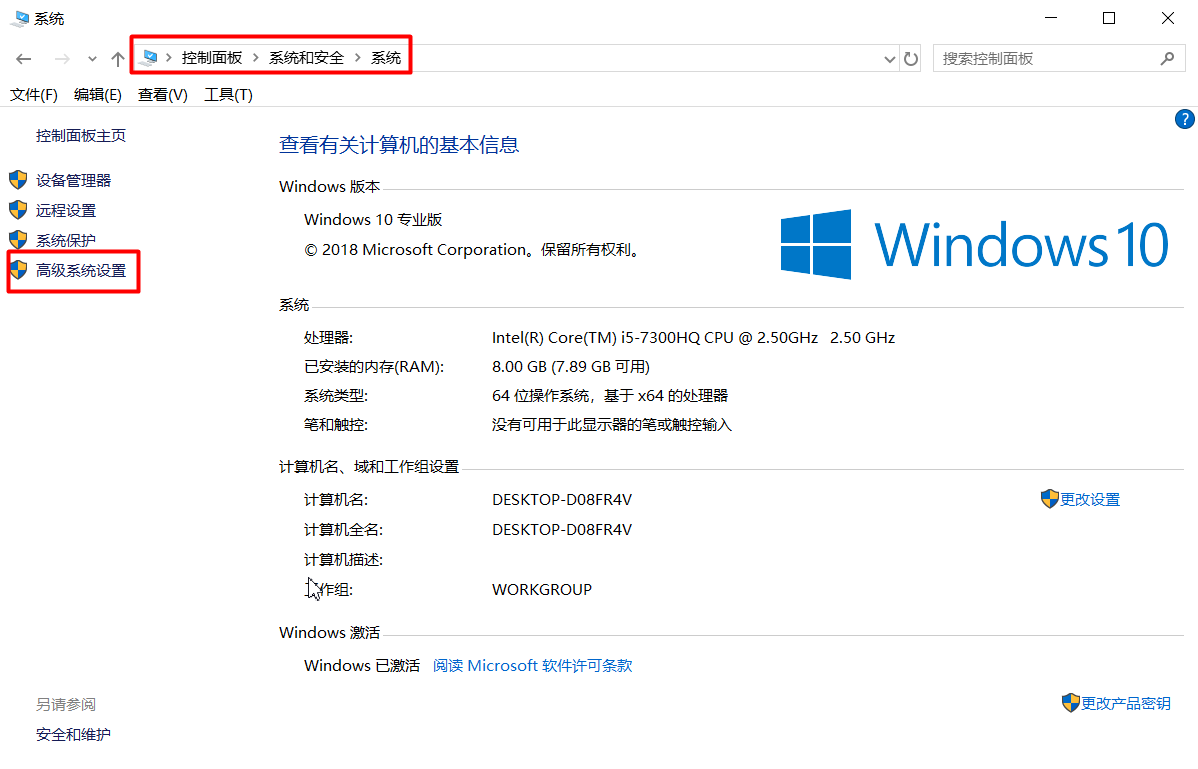Open 设备管理器 link
The height and width of the screenshot is (769, 1198).
[x=73, y=180]
